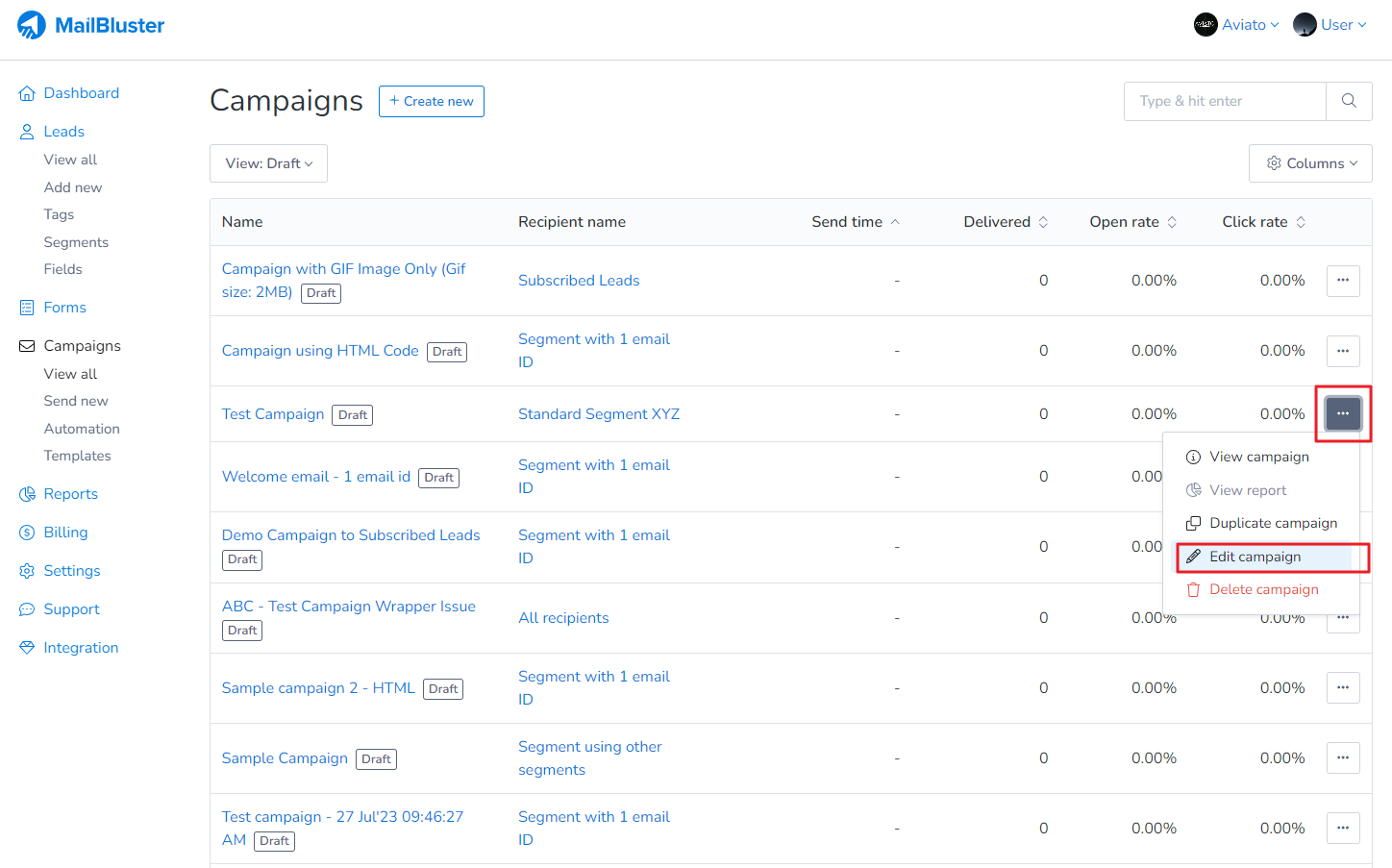This screenshot has height=868, width=1392.
Task: Click the Settings gear icon in sidebar
Action: [27, 571]
